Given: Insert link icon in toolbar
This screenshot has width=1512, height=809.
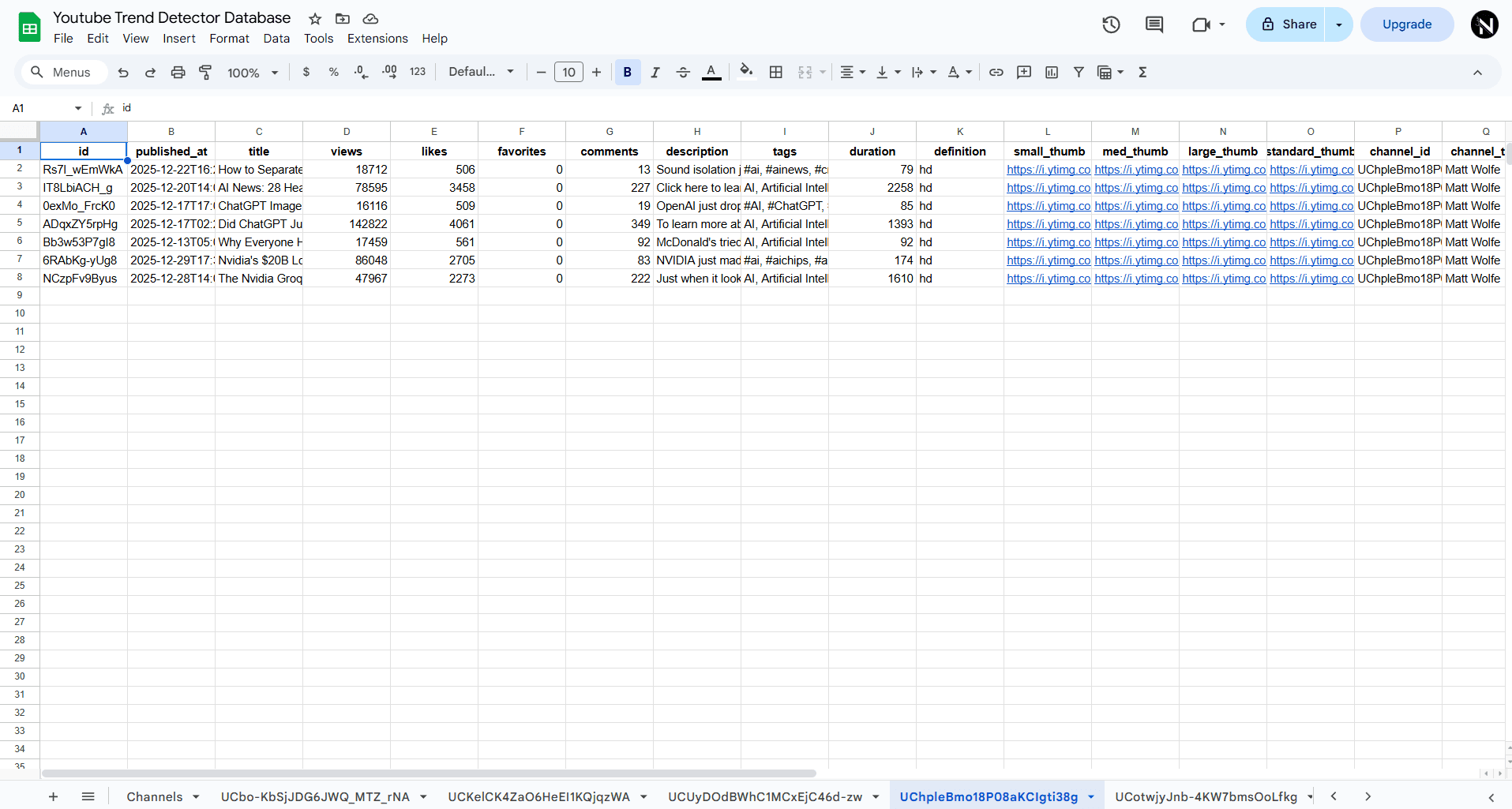Looking at the screenshot, I should (x=996, y=73).
